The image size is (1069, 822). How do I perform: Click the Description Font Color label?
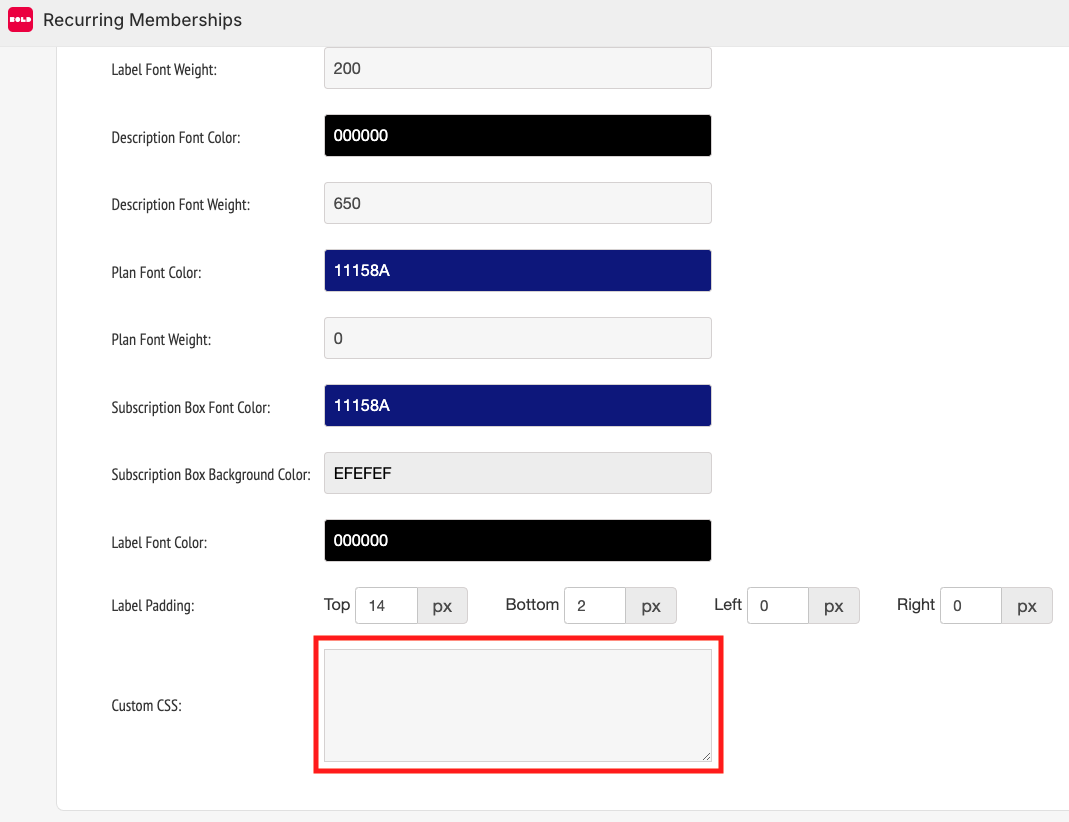point(176,137)
